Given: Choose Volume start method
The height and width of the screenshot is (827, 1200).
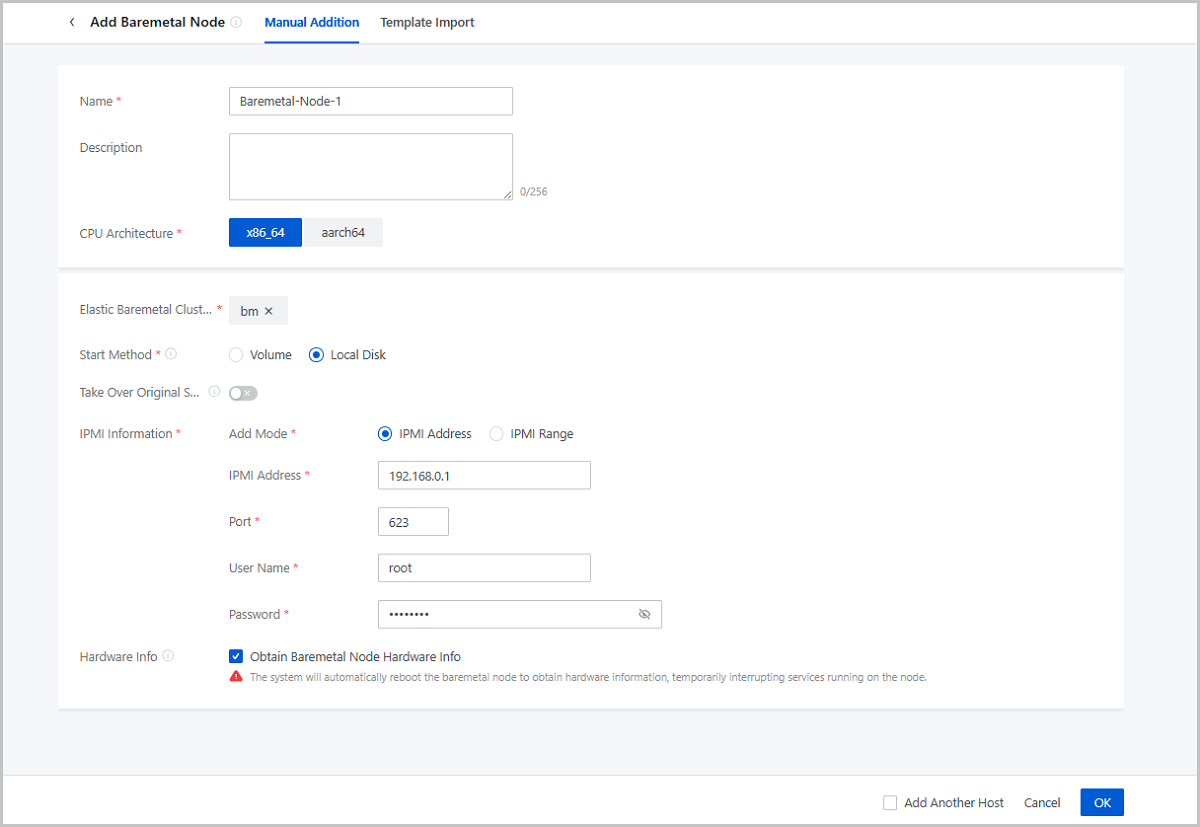Looking at the screenshot, I should click(236, 355).
